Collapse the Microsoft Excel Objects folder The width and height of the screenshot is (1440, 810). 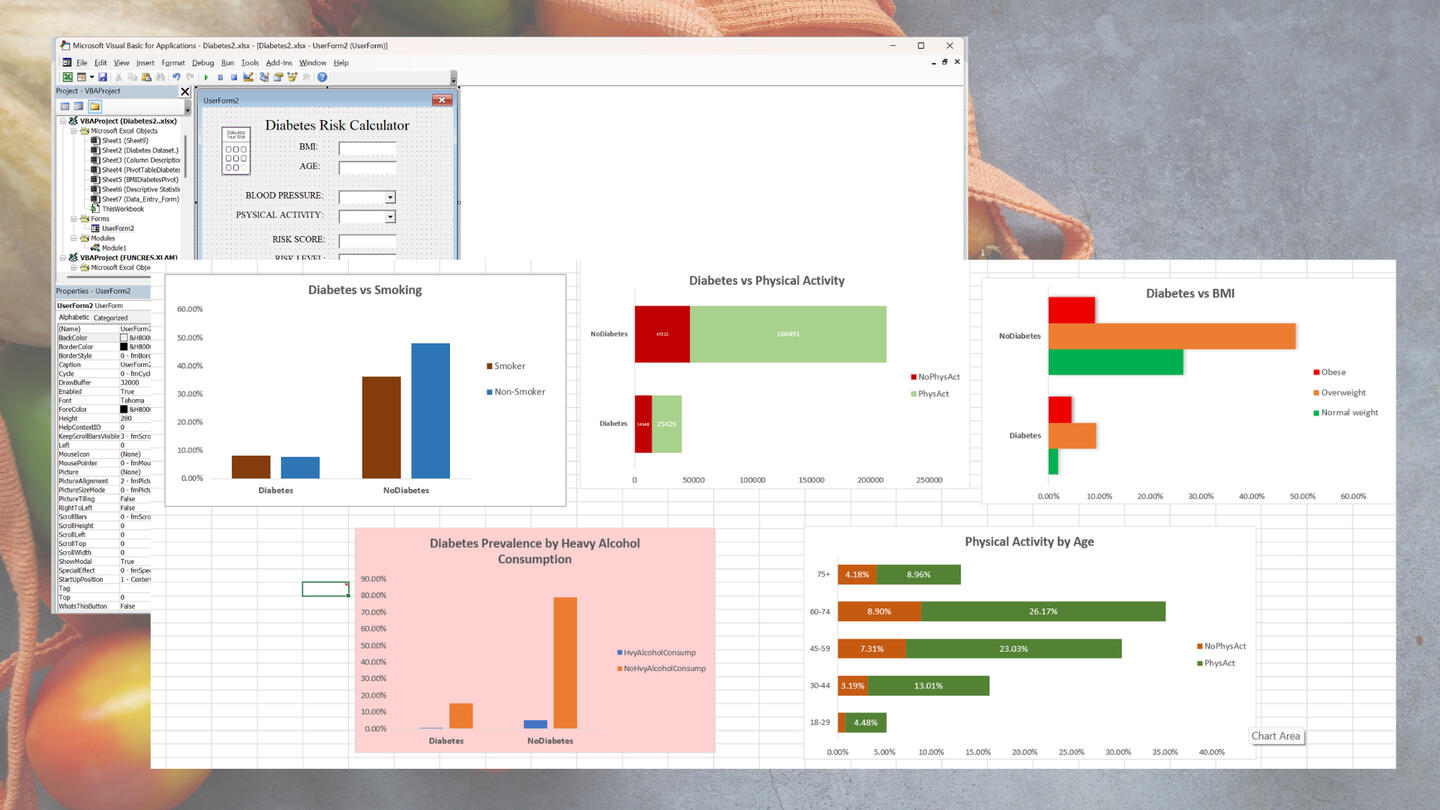coord(72,131)
